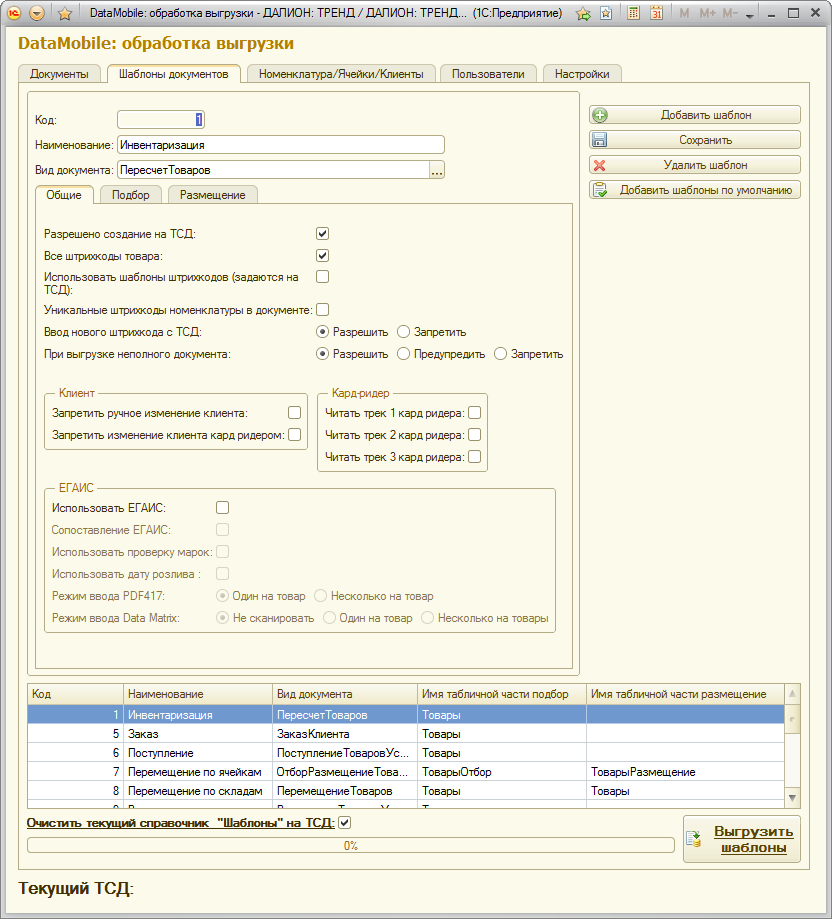Toggle Разрешено создание на ТСД checkbox
832x919 pixels.
click(322, 234)
